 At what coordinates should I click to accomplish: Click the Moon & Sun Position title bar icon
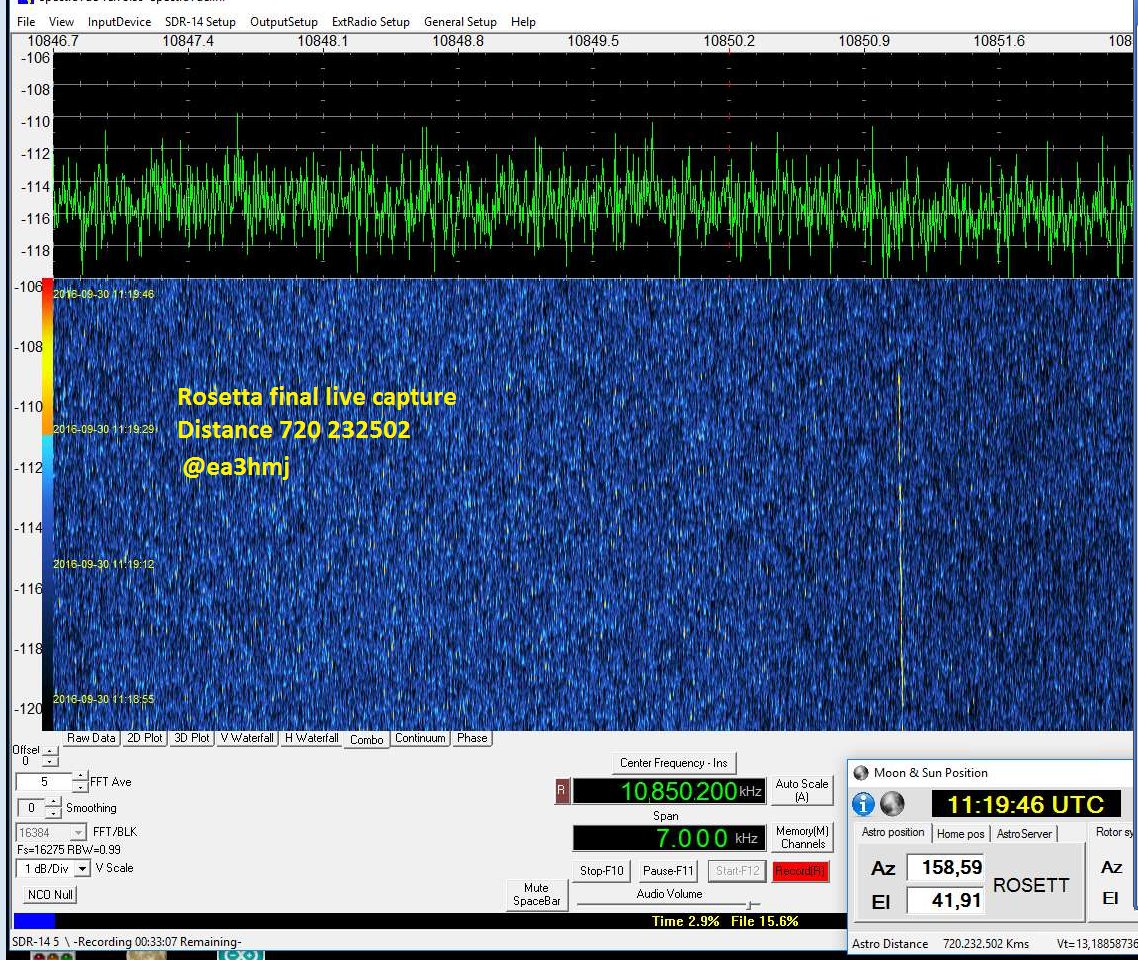(x=861, y=773)
